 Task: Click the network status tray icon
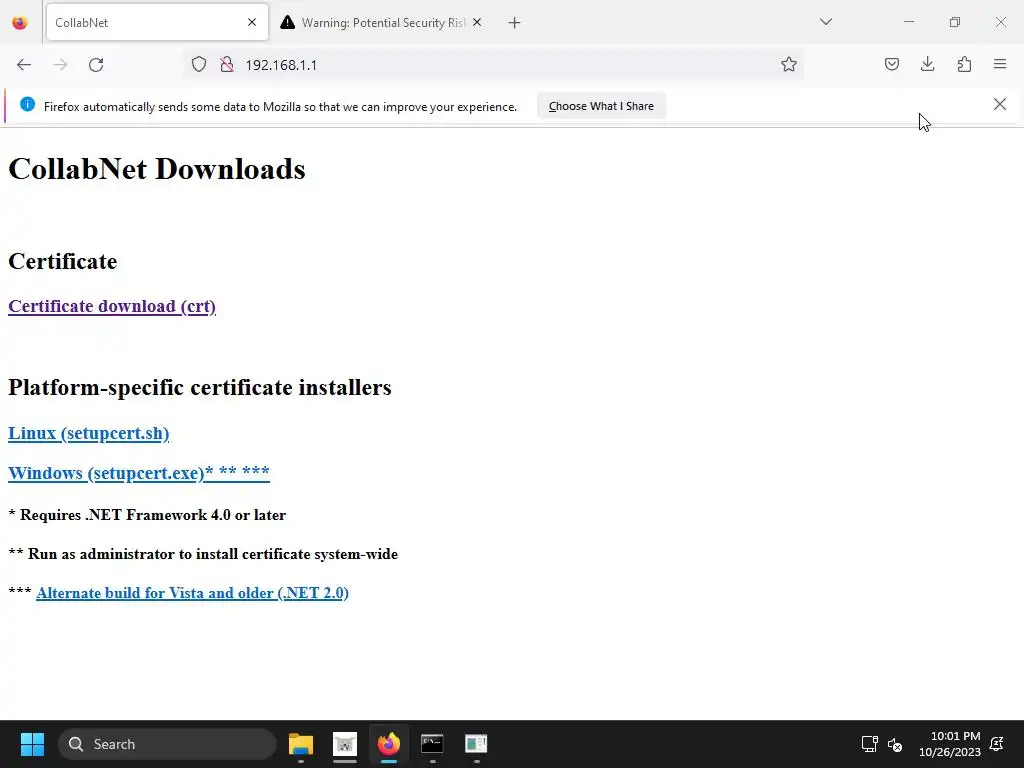pyautogui.click(x=869, y=744)
